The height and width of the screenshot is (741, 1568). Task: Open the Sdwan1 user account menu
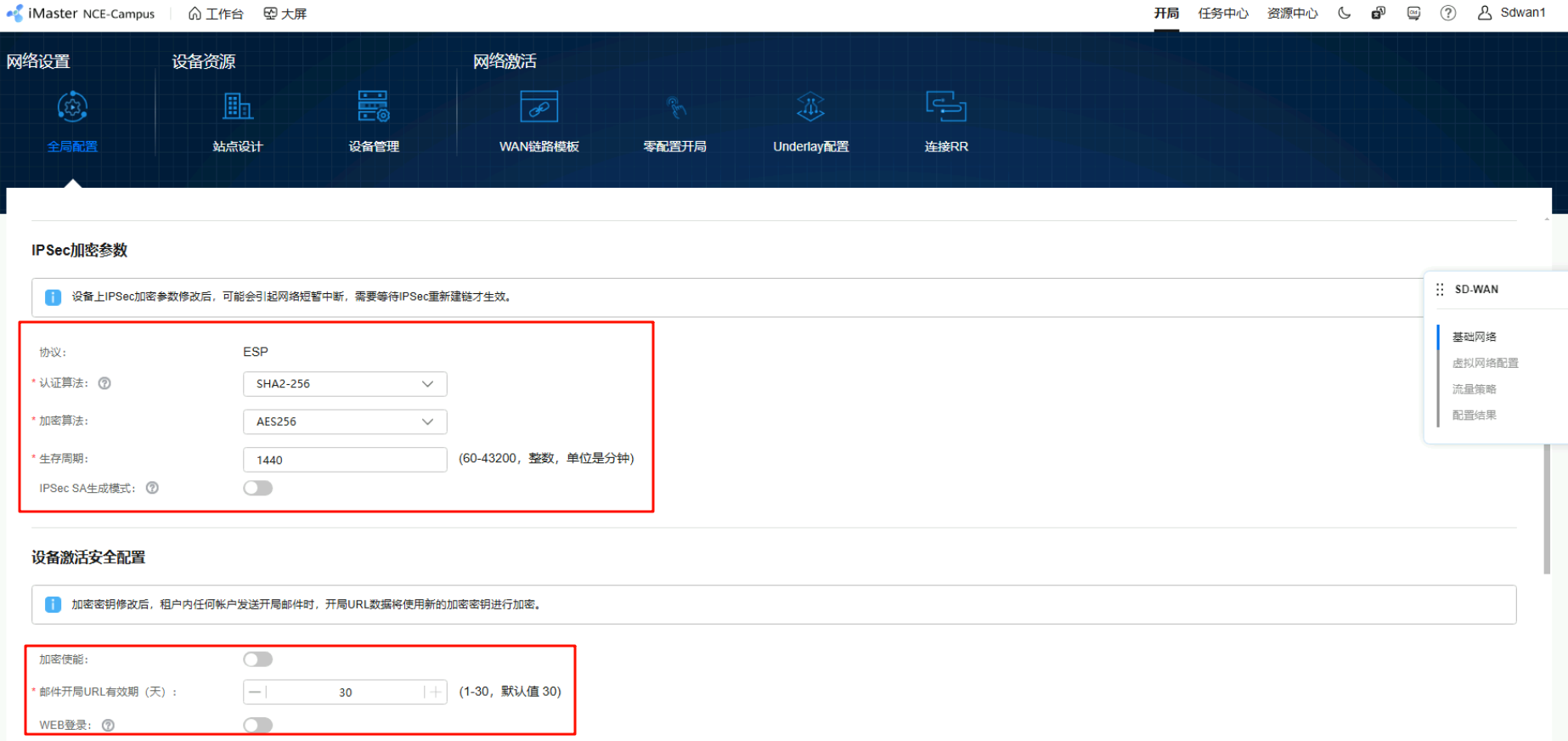pyautogui.click(x=1512, y=13)
